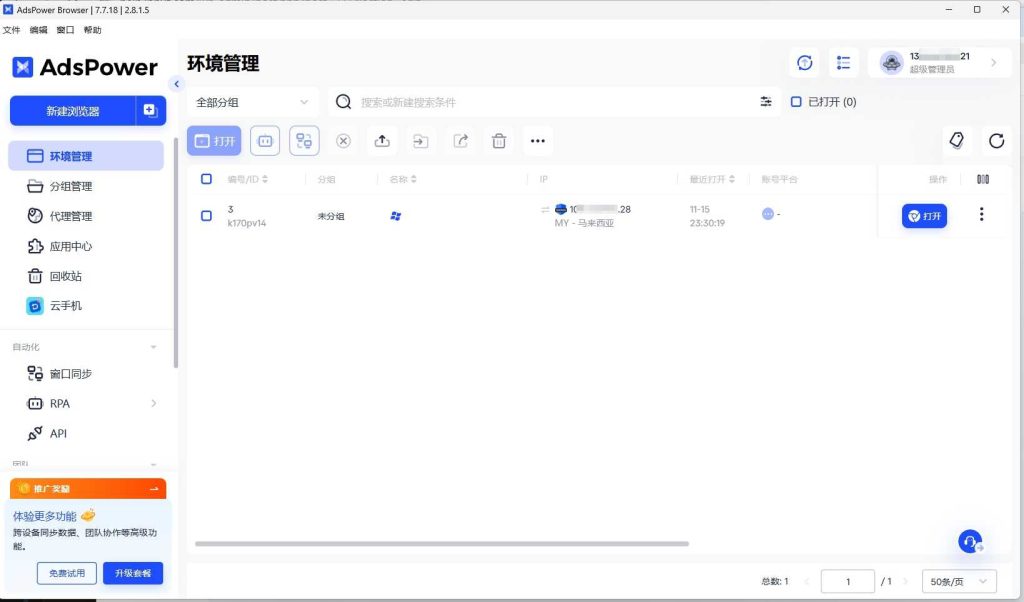Viewport: 1024px width, 602px height.
Task: Click the search conditions input field
Action: (x=550, y=102)
